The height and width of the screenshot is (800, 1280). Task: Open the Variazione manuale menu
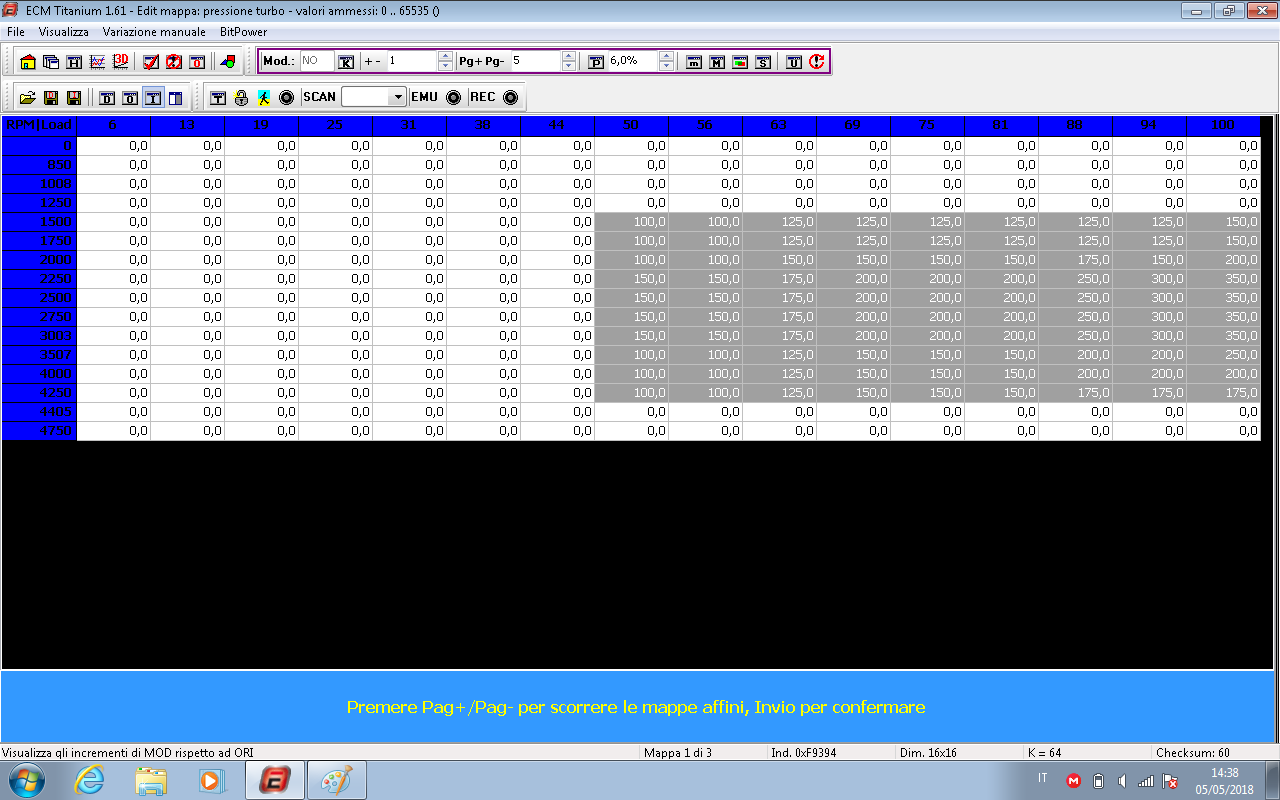tap(154, 32)
